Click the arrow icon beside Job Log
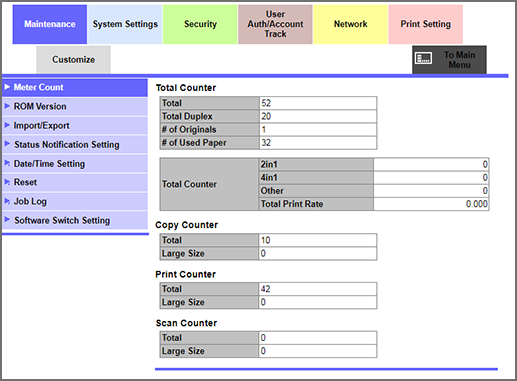 point(7,201)
